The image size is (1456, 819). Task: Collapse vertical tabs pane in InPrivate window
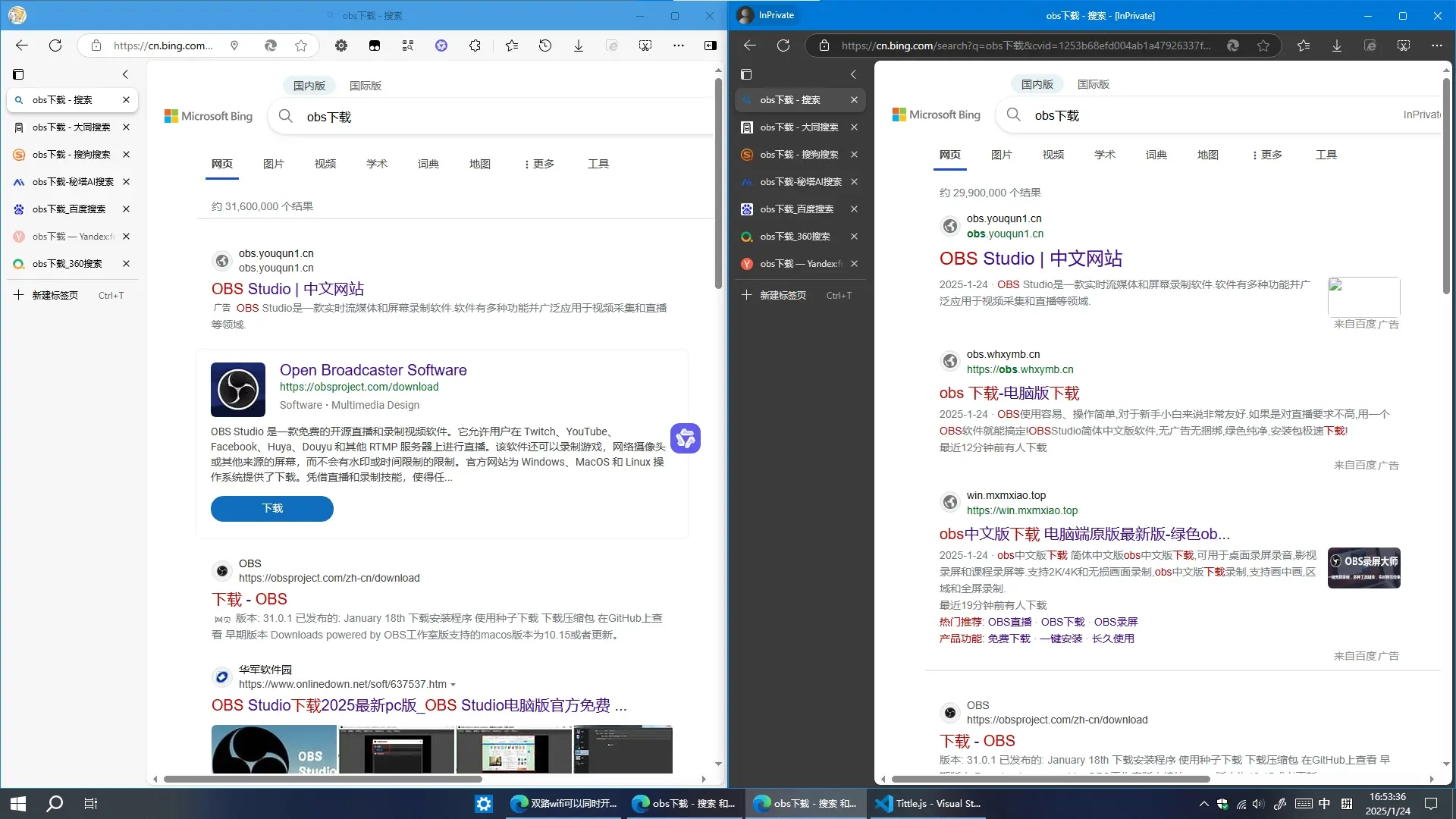tap(854, 74)
